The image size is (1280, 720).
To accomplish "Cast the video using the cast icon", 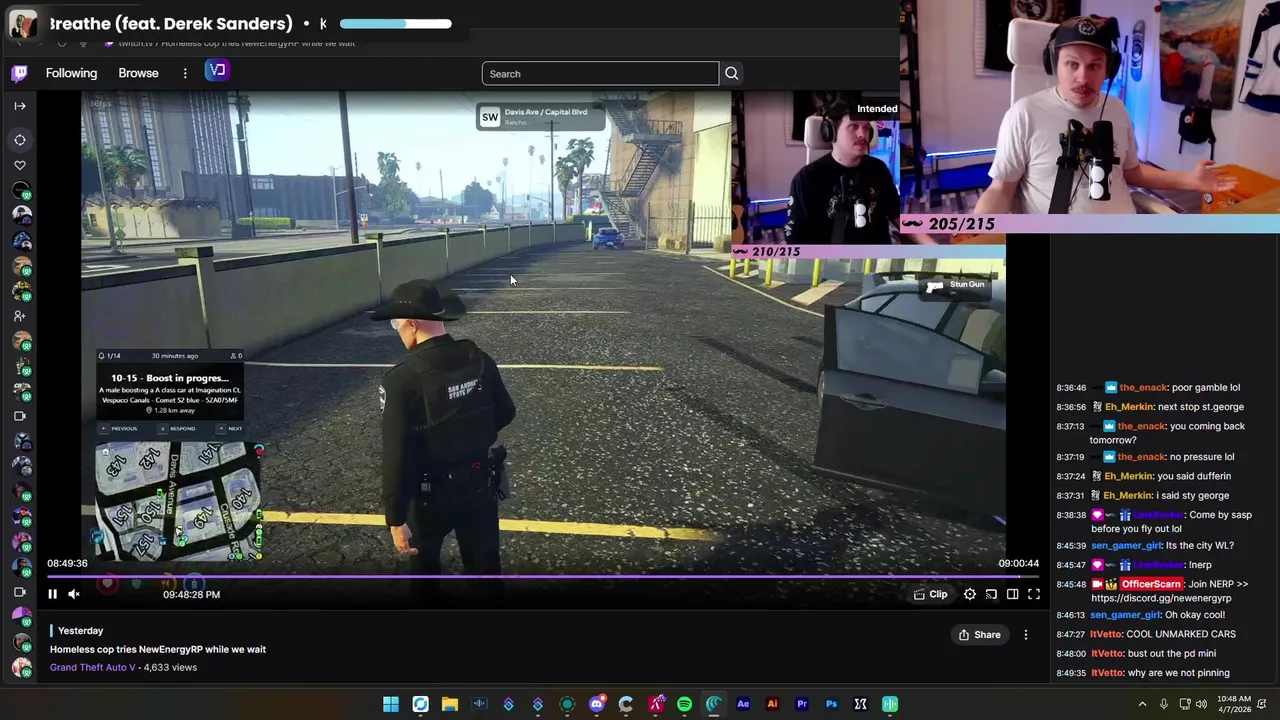I will [991, 594].
